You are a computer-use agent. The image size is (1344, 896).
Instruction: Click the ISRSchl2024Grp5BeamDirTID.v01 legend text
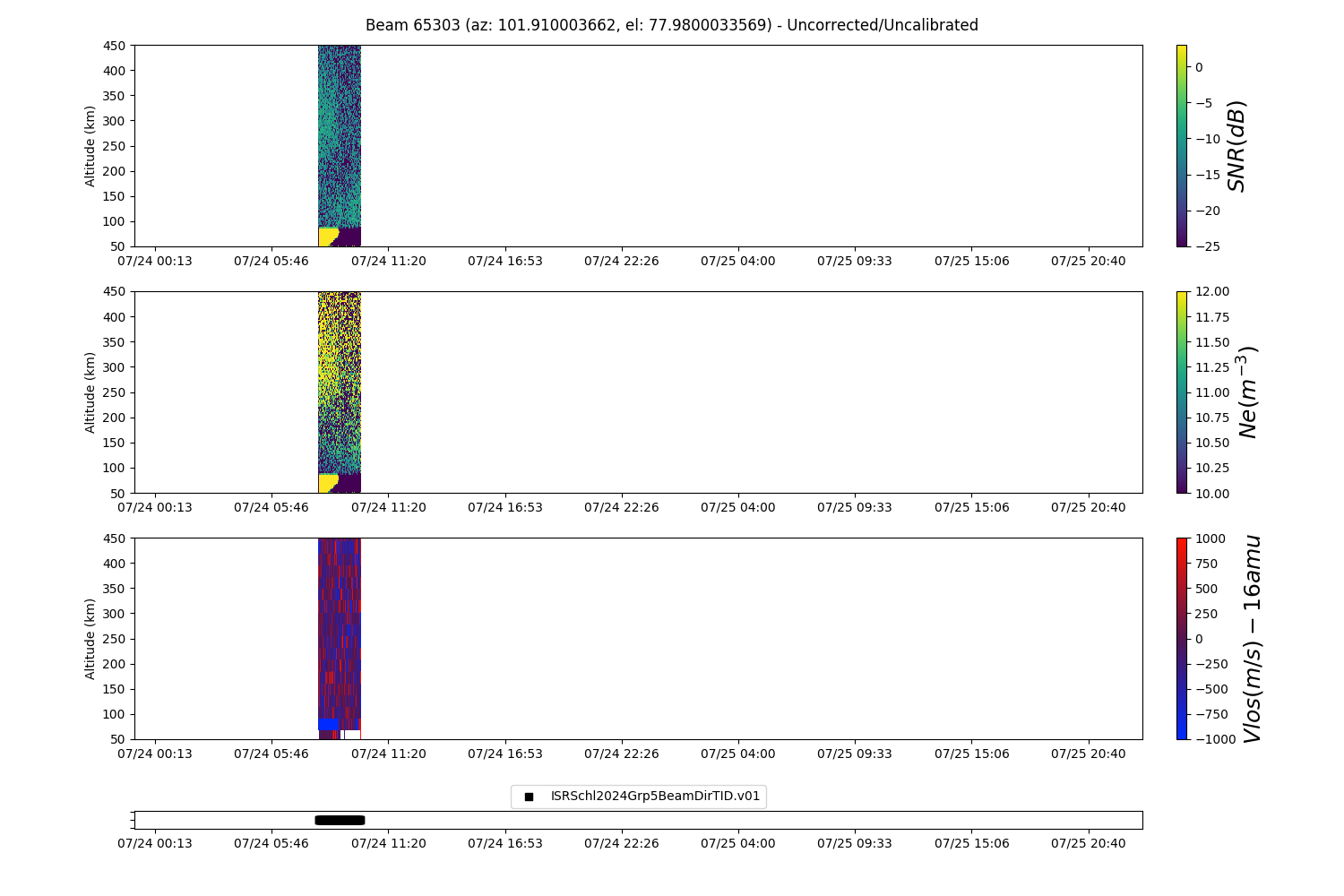[x=655, y=796]
